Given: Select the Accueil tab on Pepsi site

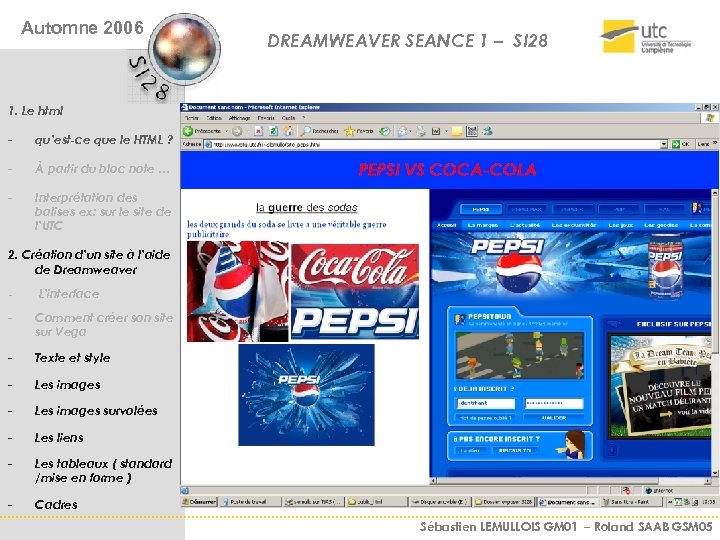Looking at the screenshot, I should 446,225.
